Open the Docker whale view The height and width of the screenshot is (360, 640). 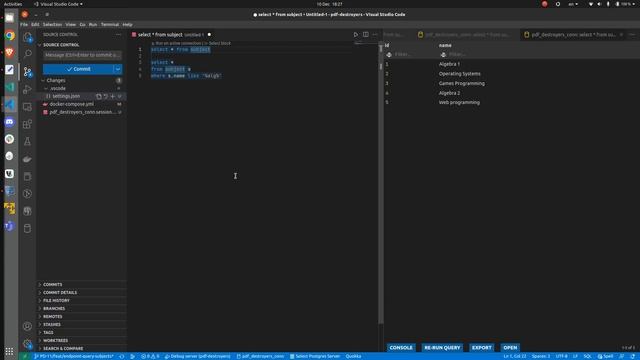pyautogui.click(x=27, y=159)
